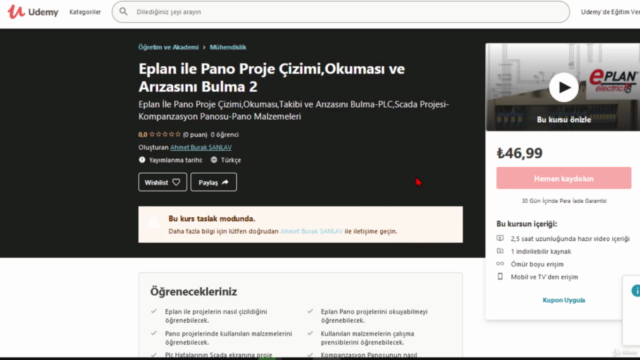Click the Hemen kaydolun button
The width and height of the screenshot is (640, 360).
(564, 178)
